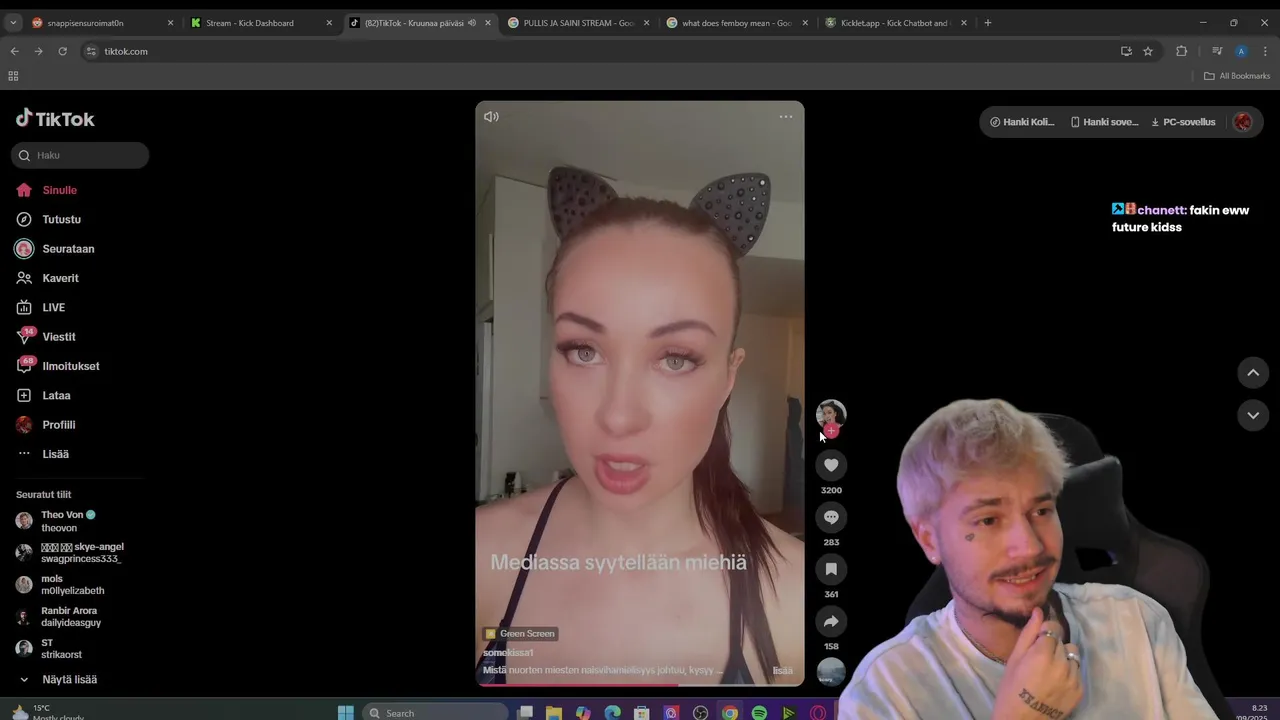Close the TikTok browser tab
This screenshot has width=1280, height=720.
pos(488,23)
